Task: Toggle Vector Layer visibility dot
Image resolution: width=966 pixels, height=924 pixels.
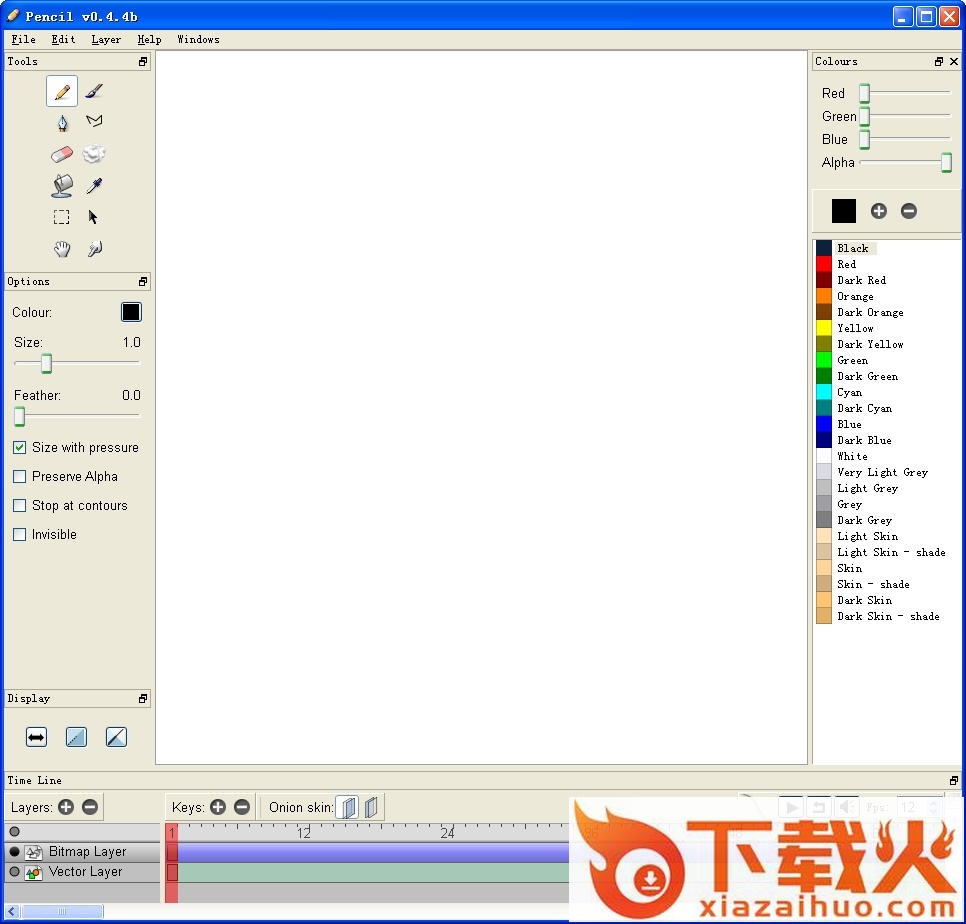Action: coord(14,872)
